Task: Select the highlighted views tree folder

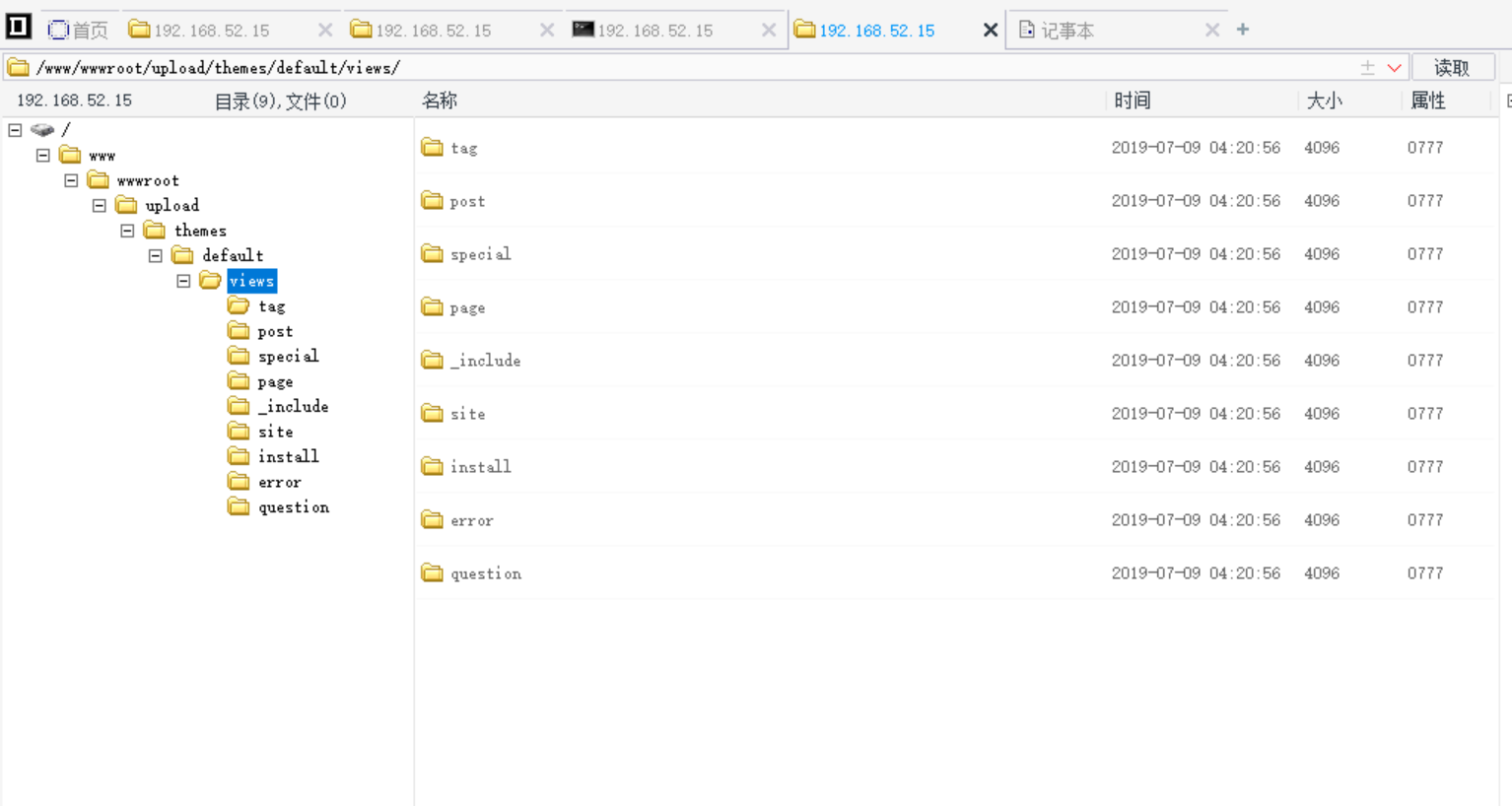Action: [x=251, y=281]
